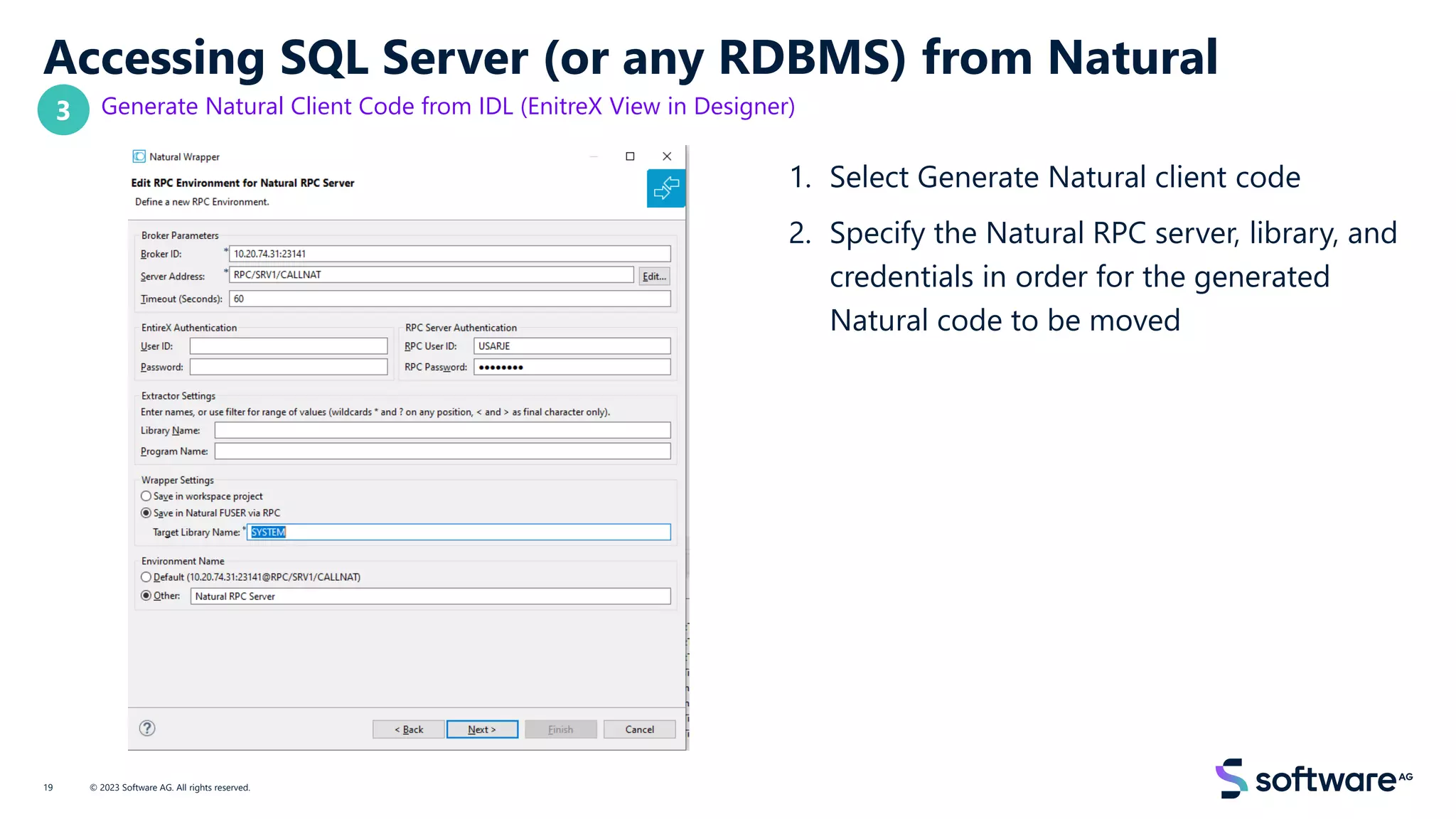The width and height of the screenshot is (1456, 819).
Task: Click the EntireX Authentication label
Action: [x=189, y=328]
